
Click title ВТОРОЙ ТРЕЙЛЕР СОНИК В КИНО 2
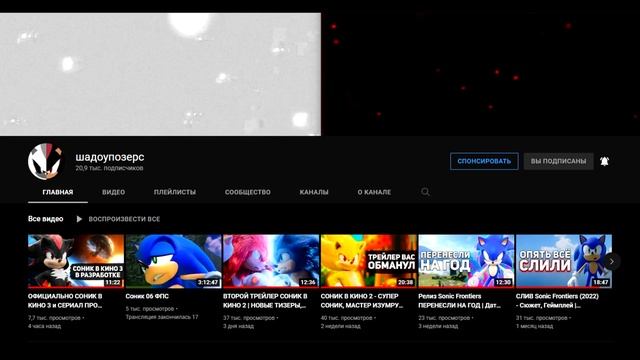pos(265,300)
